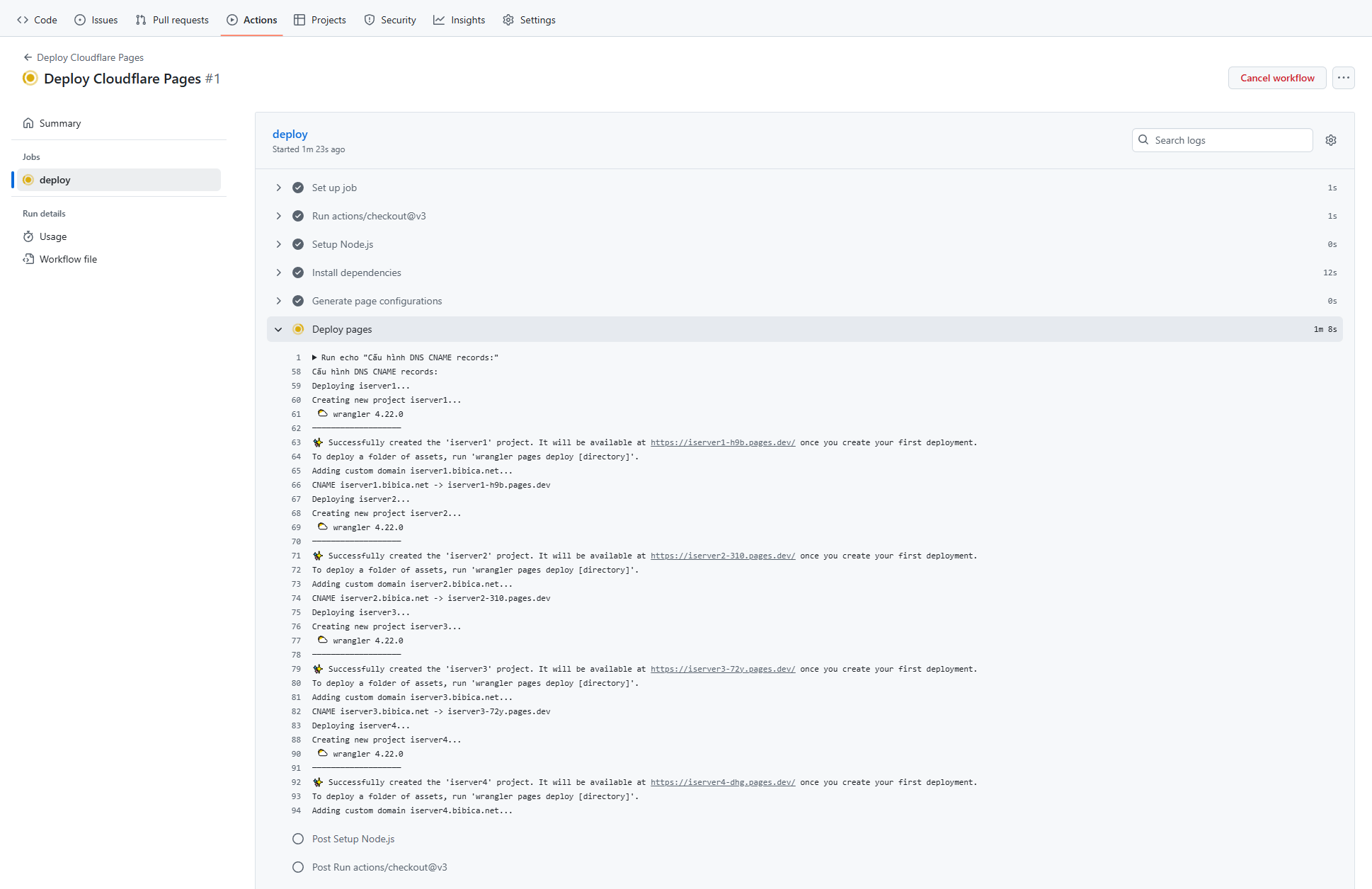Expand the Run echo command disclosure triangle
This screenshot has height=889, width=1372.
tap(314, 357)
